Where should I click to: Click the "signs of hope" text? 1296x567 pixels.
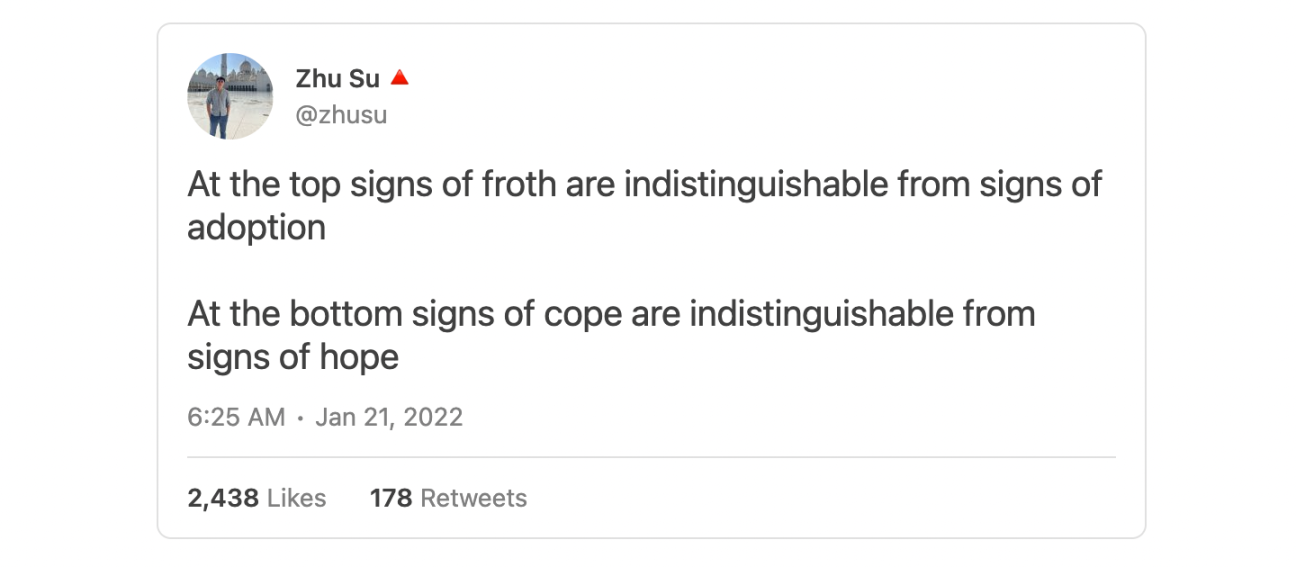click(x=293, y=357)
